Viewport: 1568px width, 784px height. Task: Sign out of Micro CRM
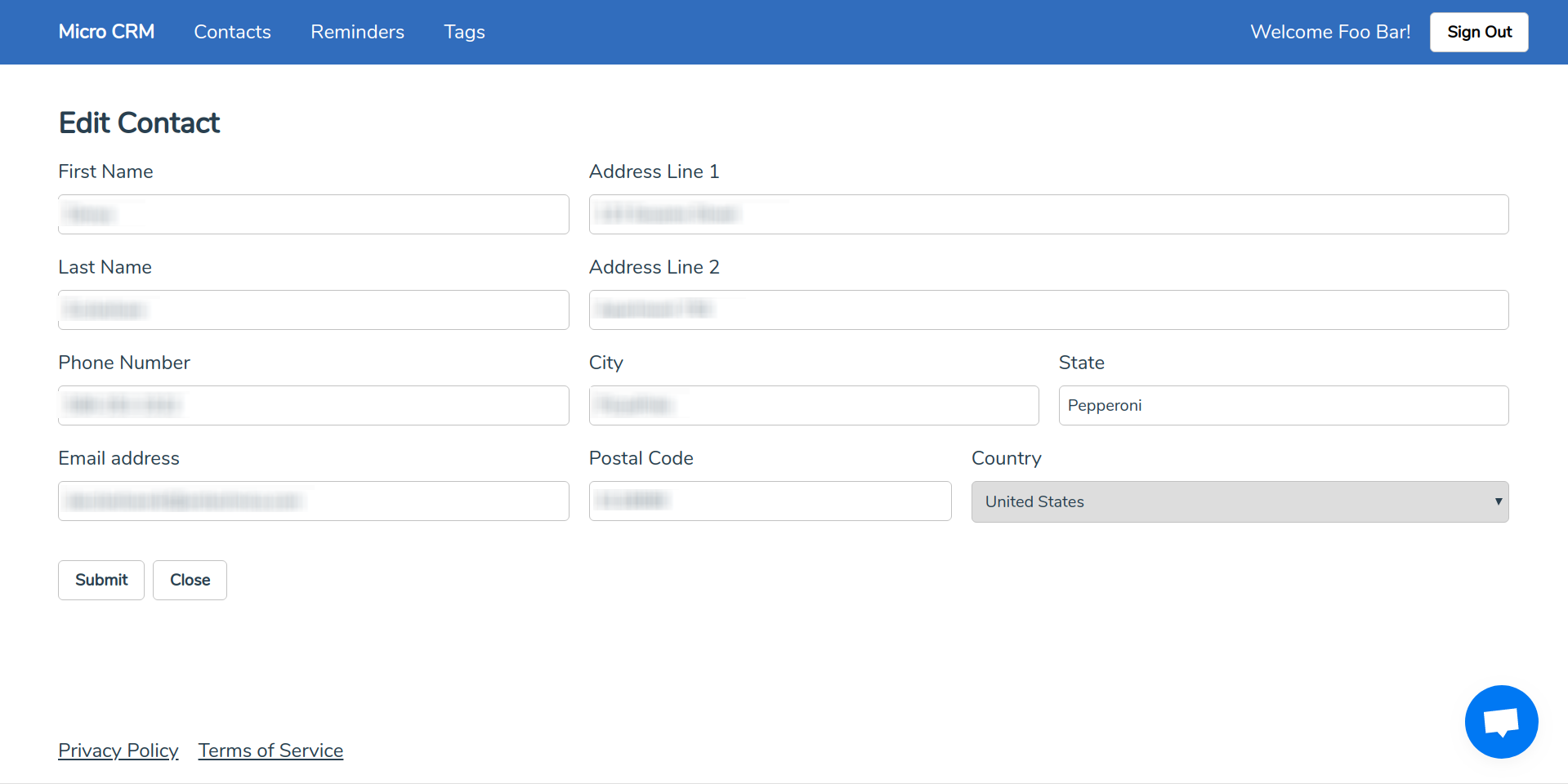(1478, 32)
